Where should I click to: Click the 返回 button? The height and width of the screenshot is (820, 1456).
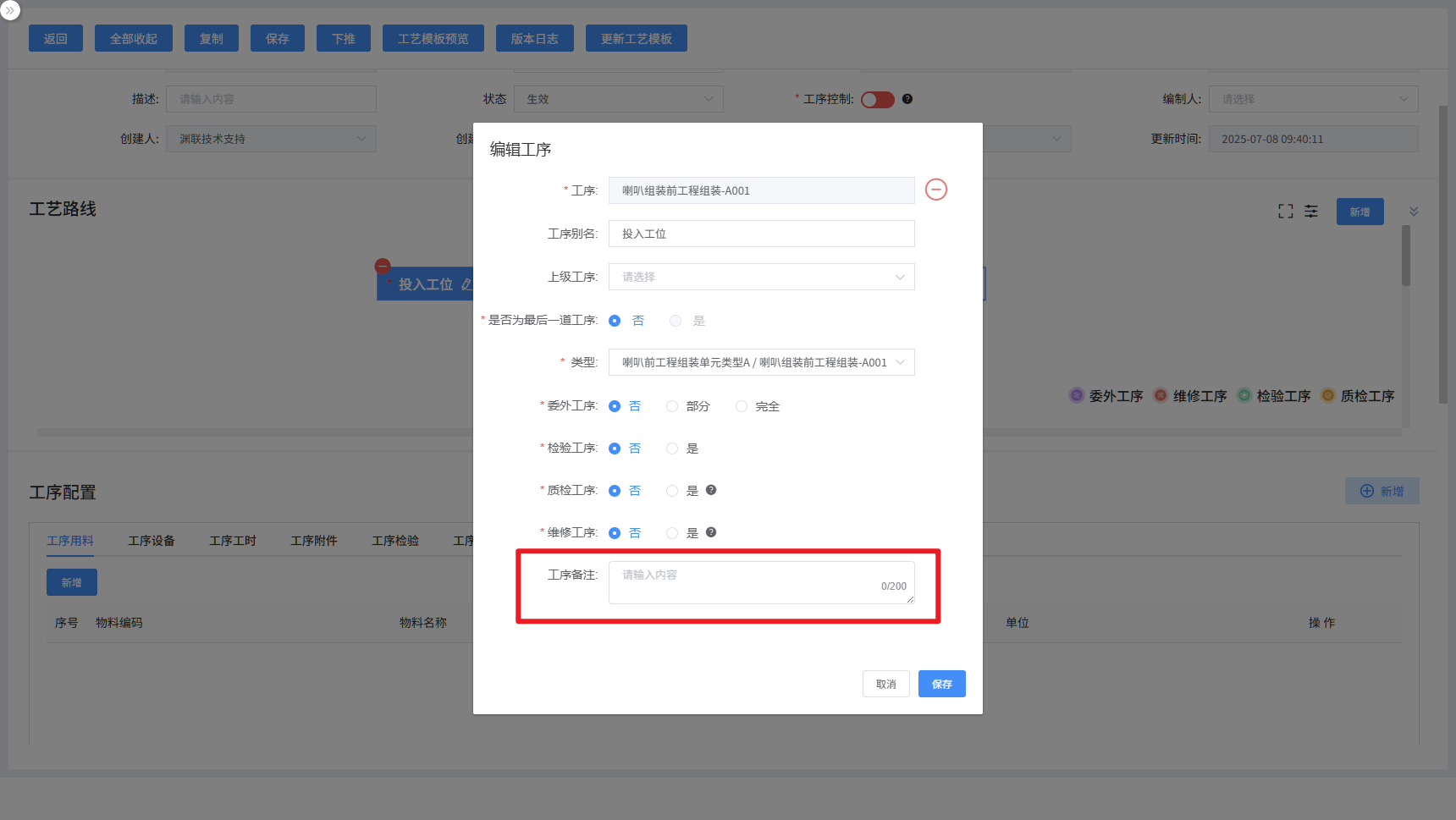56,38
